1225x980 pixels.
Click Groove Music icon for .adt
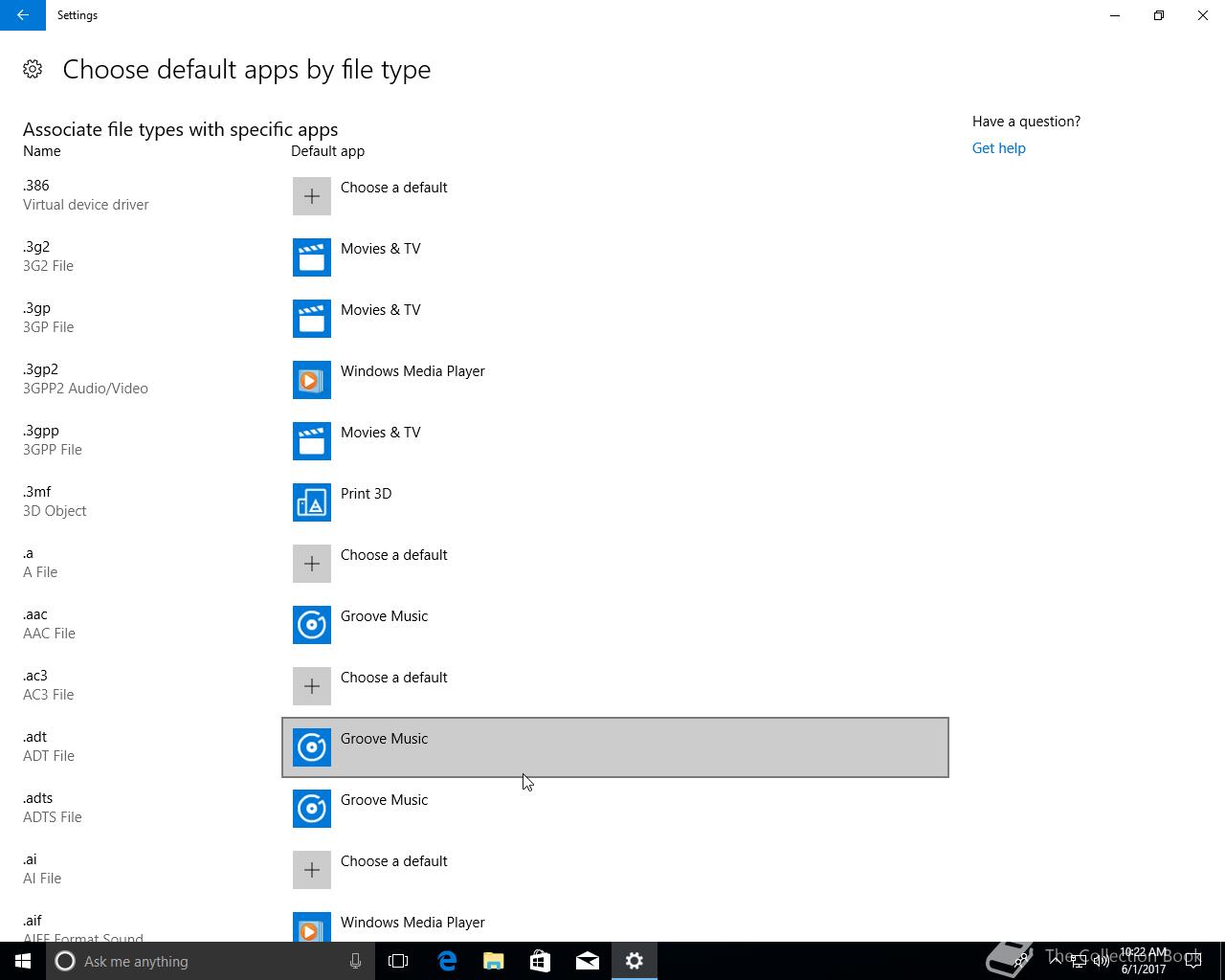312,747
